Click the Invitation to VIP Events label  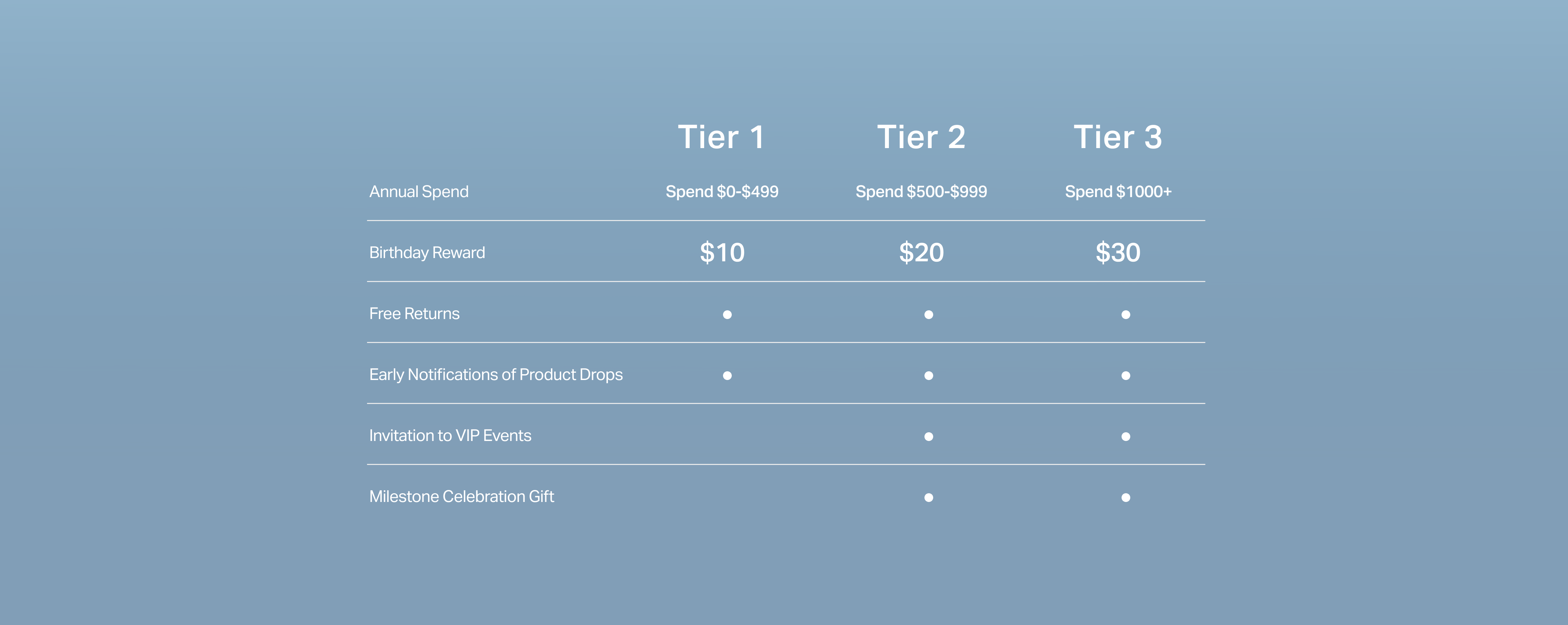click(x=450, y=436)
